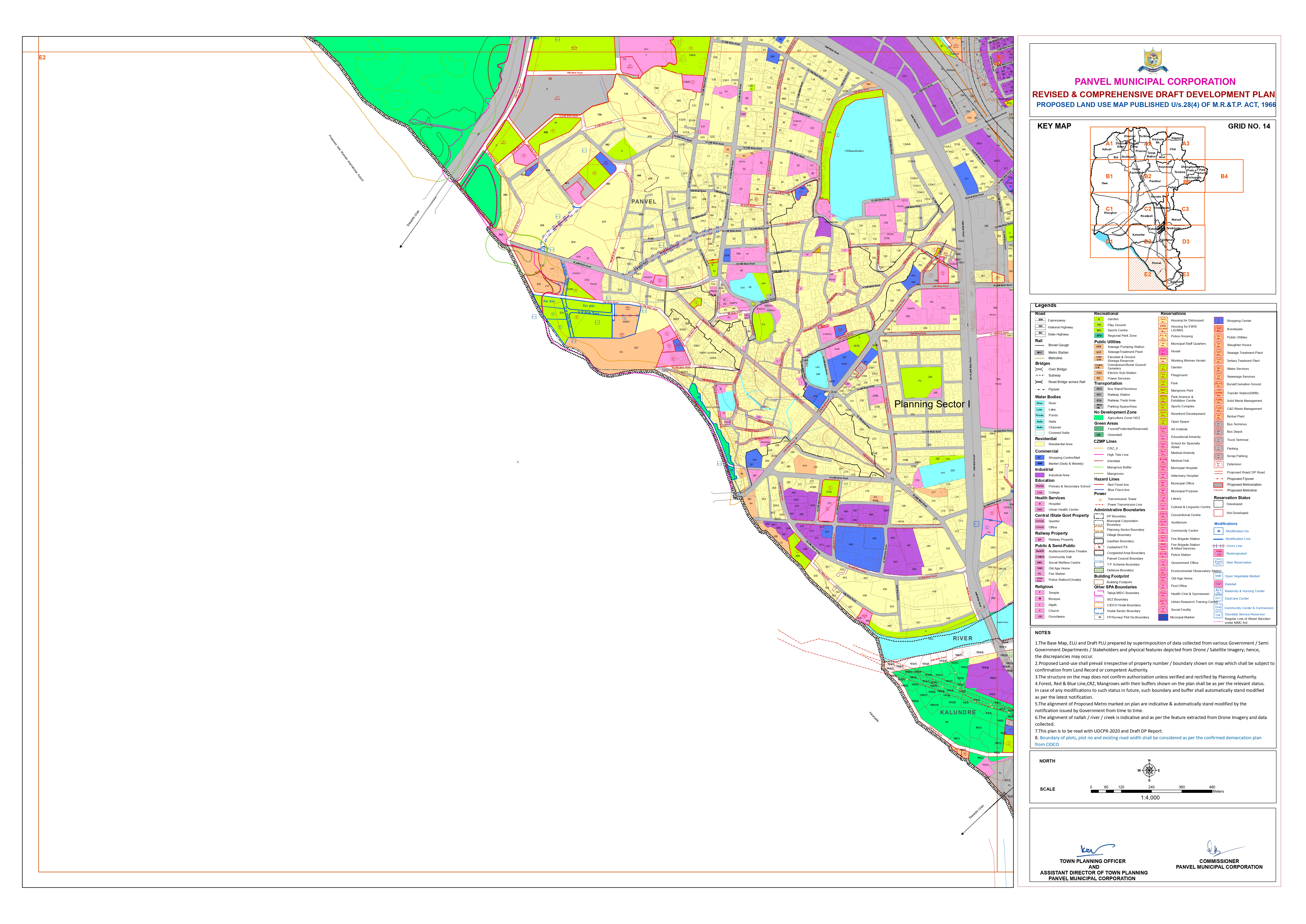Click the RPZ Regional Park Zone swatch
The width and height of the screenshot is (1306, 924).
1099,336
